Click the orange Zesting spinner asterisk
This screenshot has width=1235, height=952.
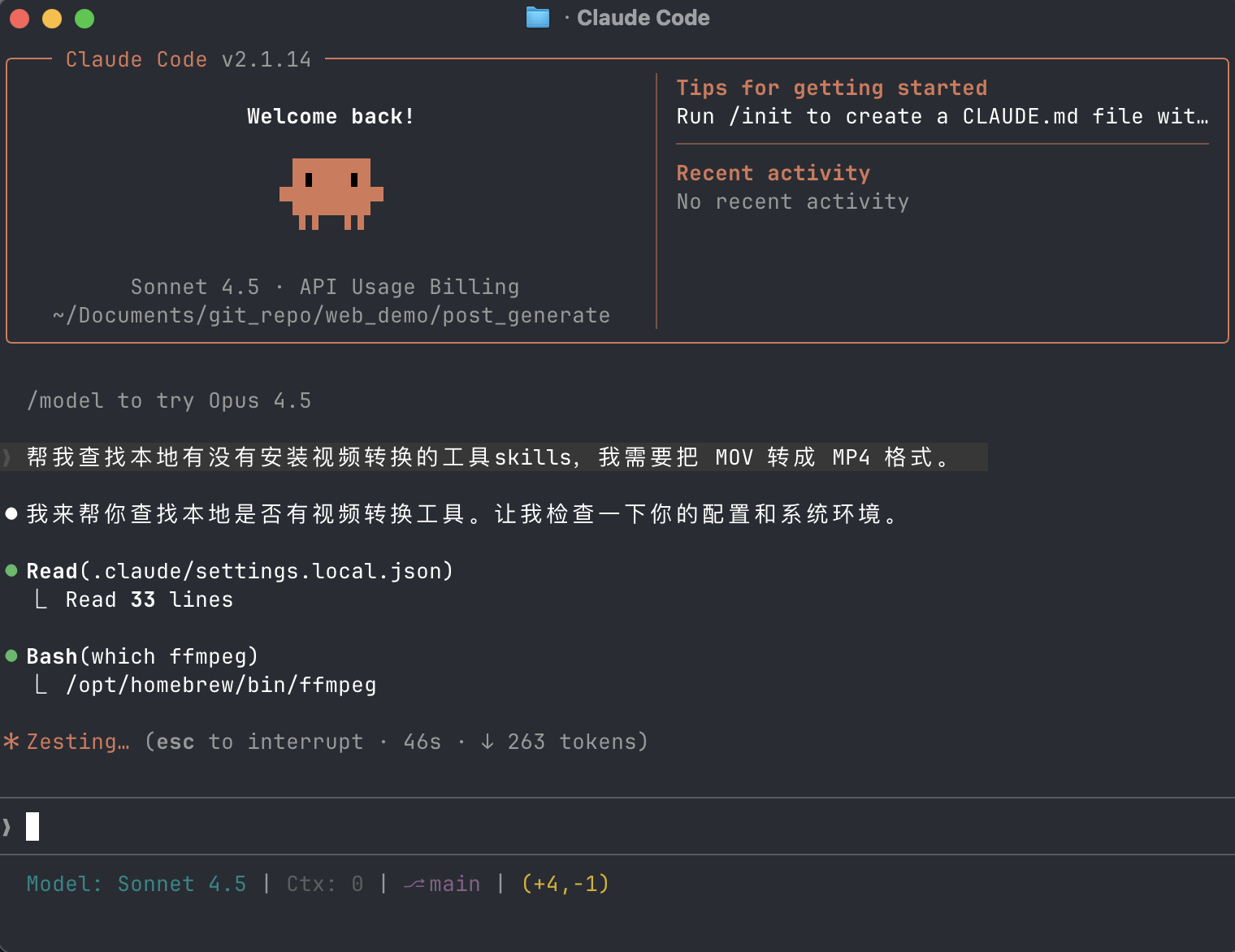click(11, 741)
